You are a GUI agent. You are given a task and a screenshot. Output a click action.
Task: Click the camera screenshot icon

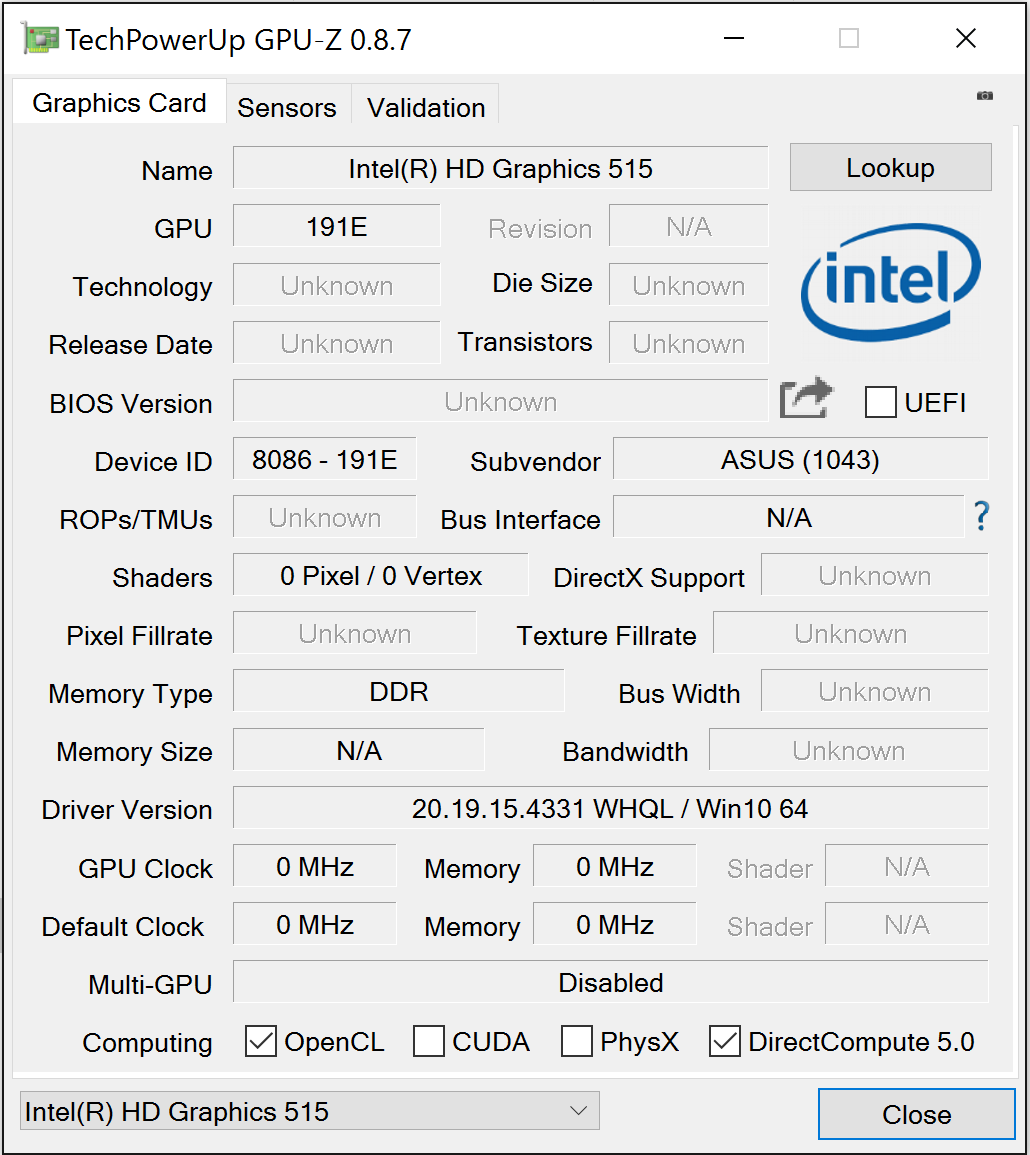point(984,96)
